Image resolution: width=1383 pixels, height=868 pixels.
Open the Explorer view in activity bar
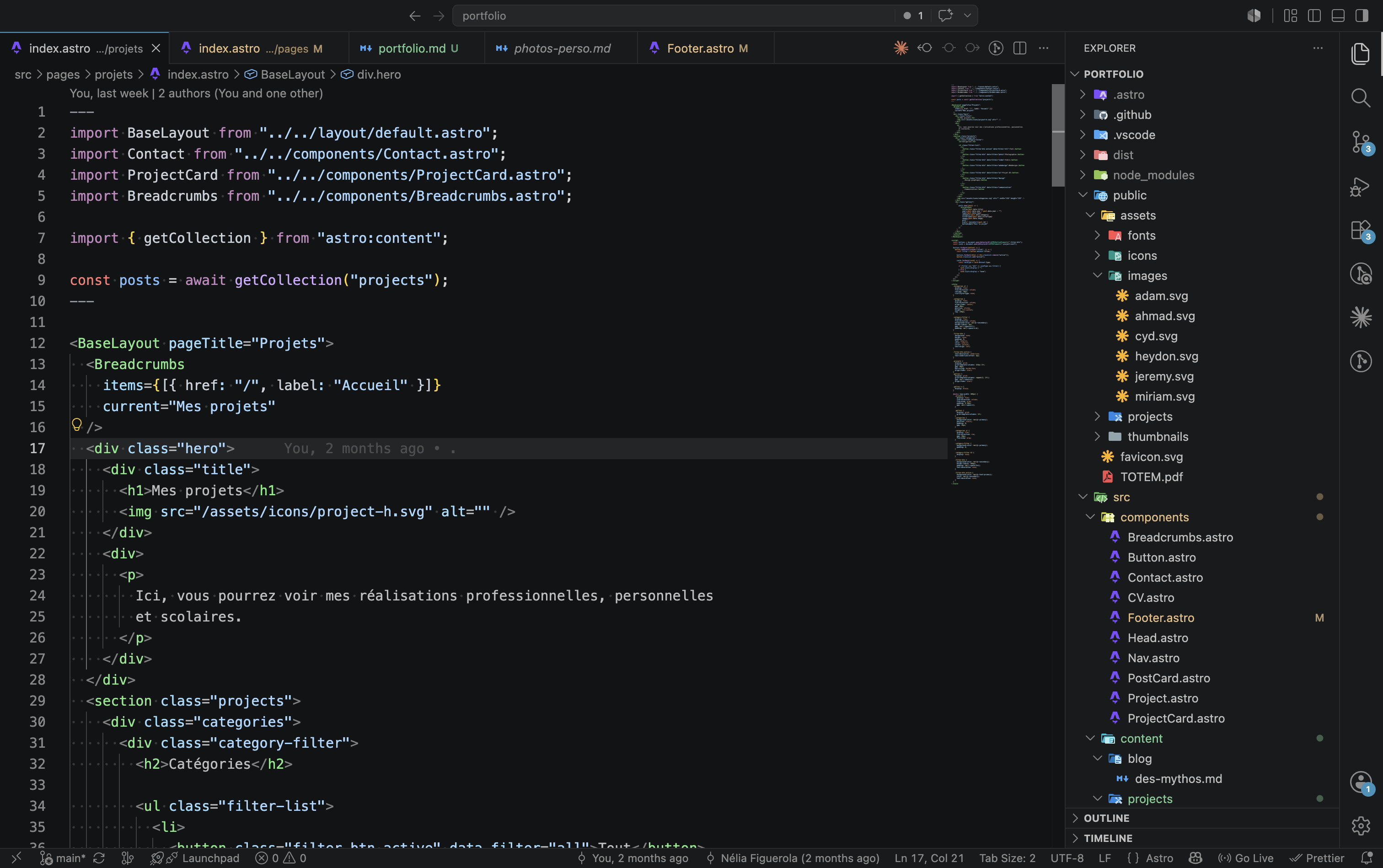[x=1361, y=54]
